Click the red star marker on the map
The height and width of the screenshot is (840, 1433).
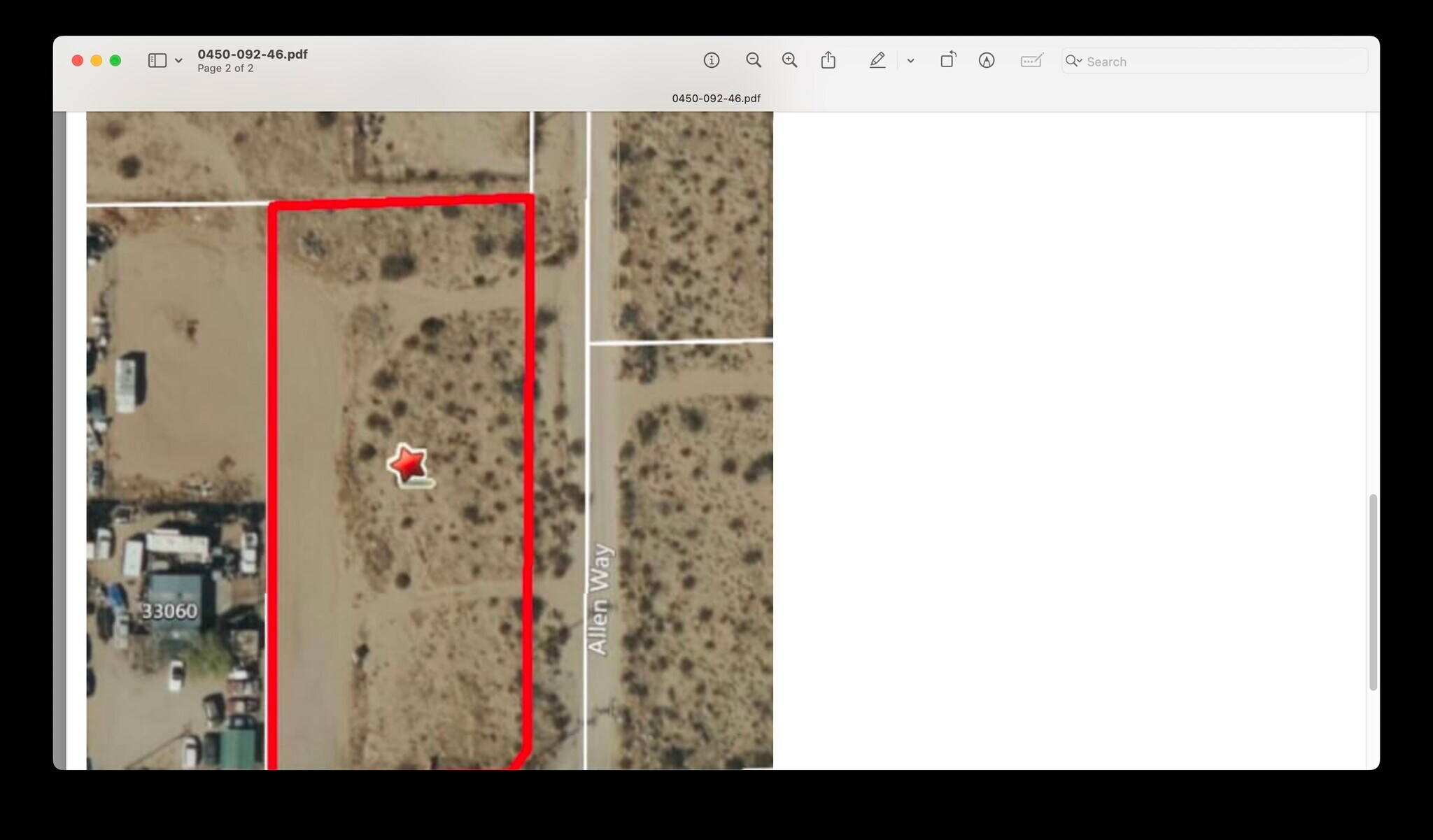tap(409, 464)
